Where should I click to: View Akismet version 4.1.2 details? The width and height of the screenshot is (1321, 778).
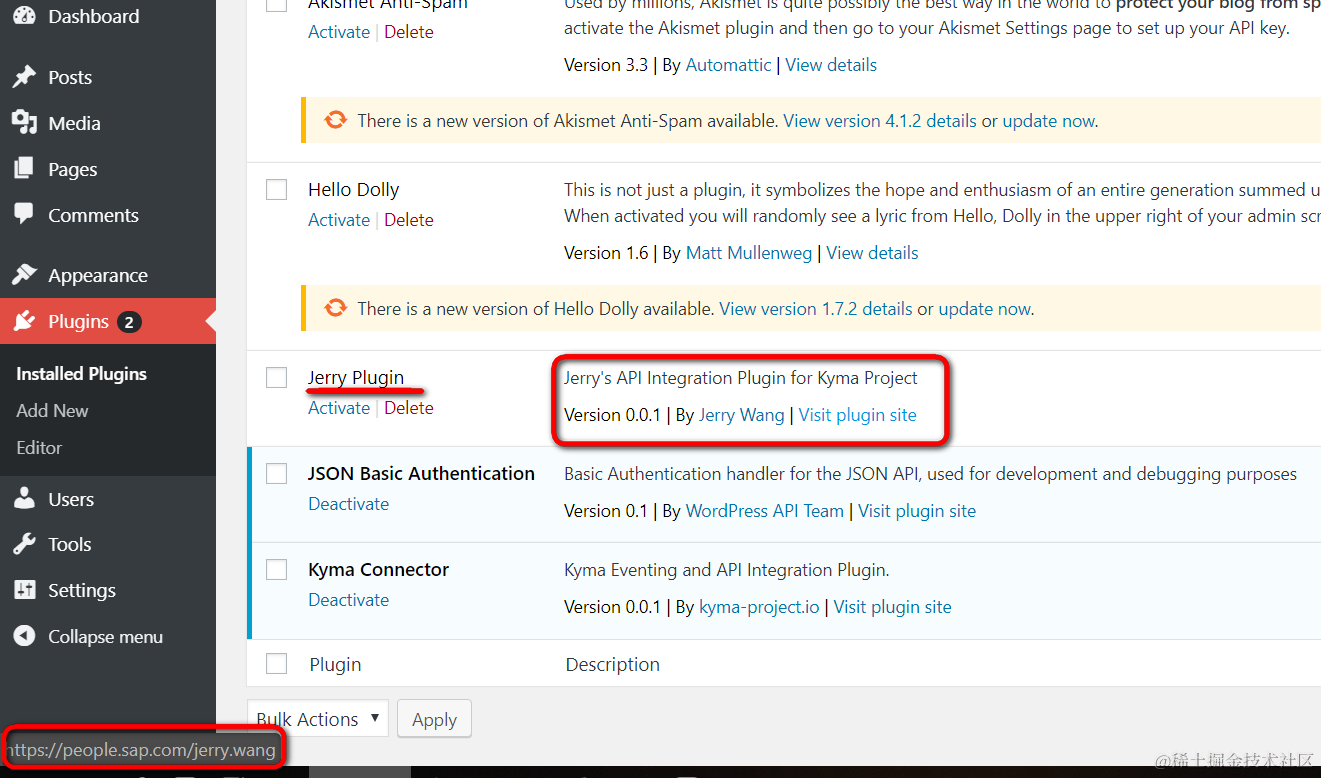tap(880, 121)
